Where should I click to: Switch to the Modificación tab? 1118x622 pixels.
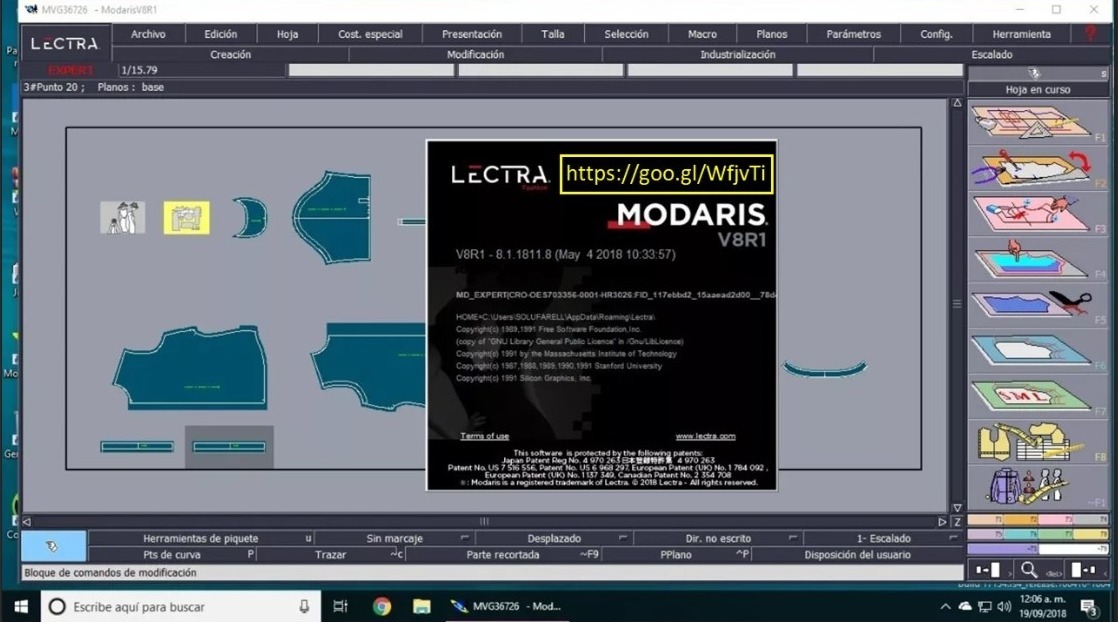(476, 54)
